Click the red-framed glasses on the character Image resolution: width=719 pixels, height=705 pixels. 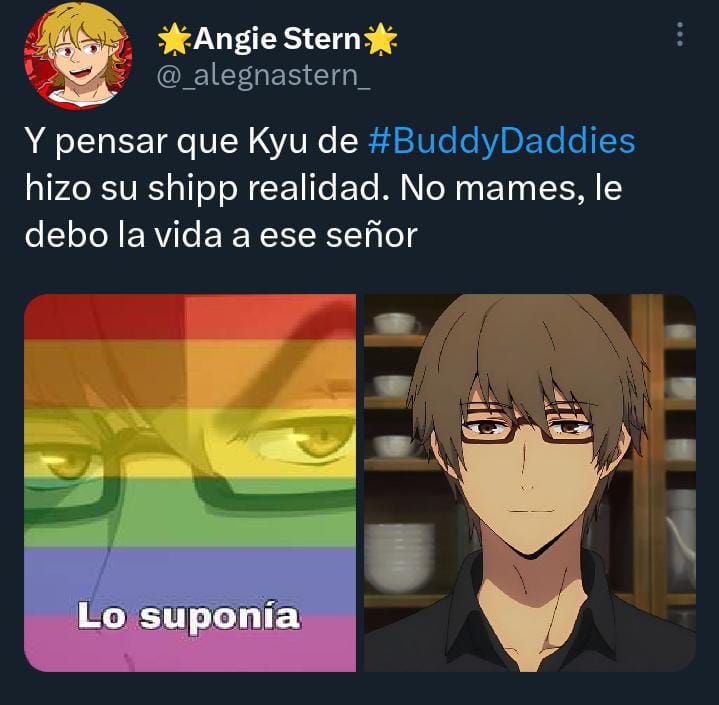point(527,422)
